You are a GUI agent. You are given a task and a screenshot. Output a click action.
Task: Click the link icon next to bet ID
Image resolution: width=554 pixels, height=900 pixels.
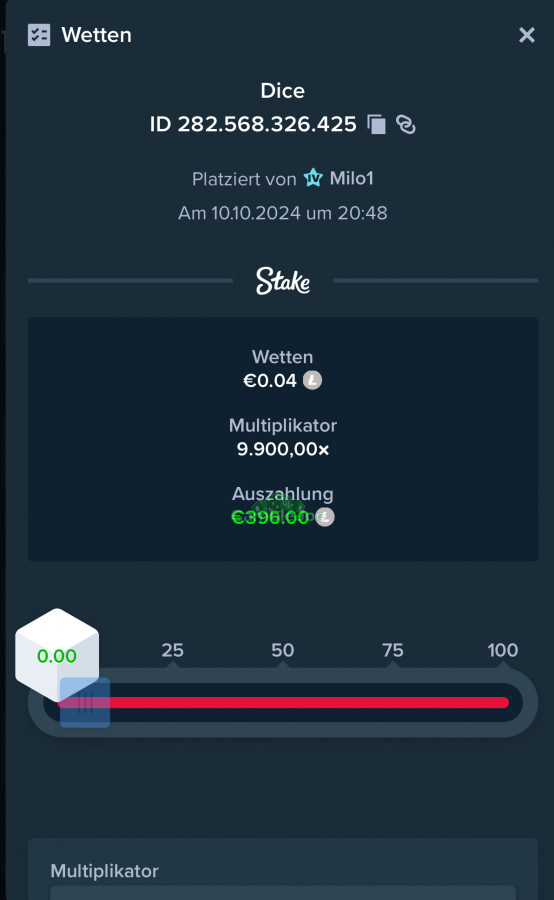[x=406, y=124]
